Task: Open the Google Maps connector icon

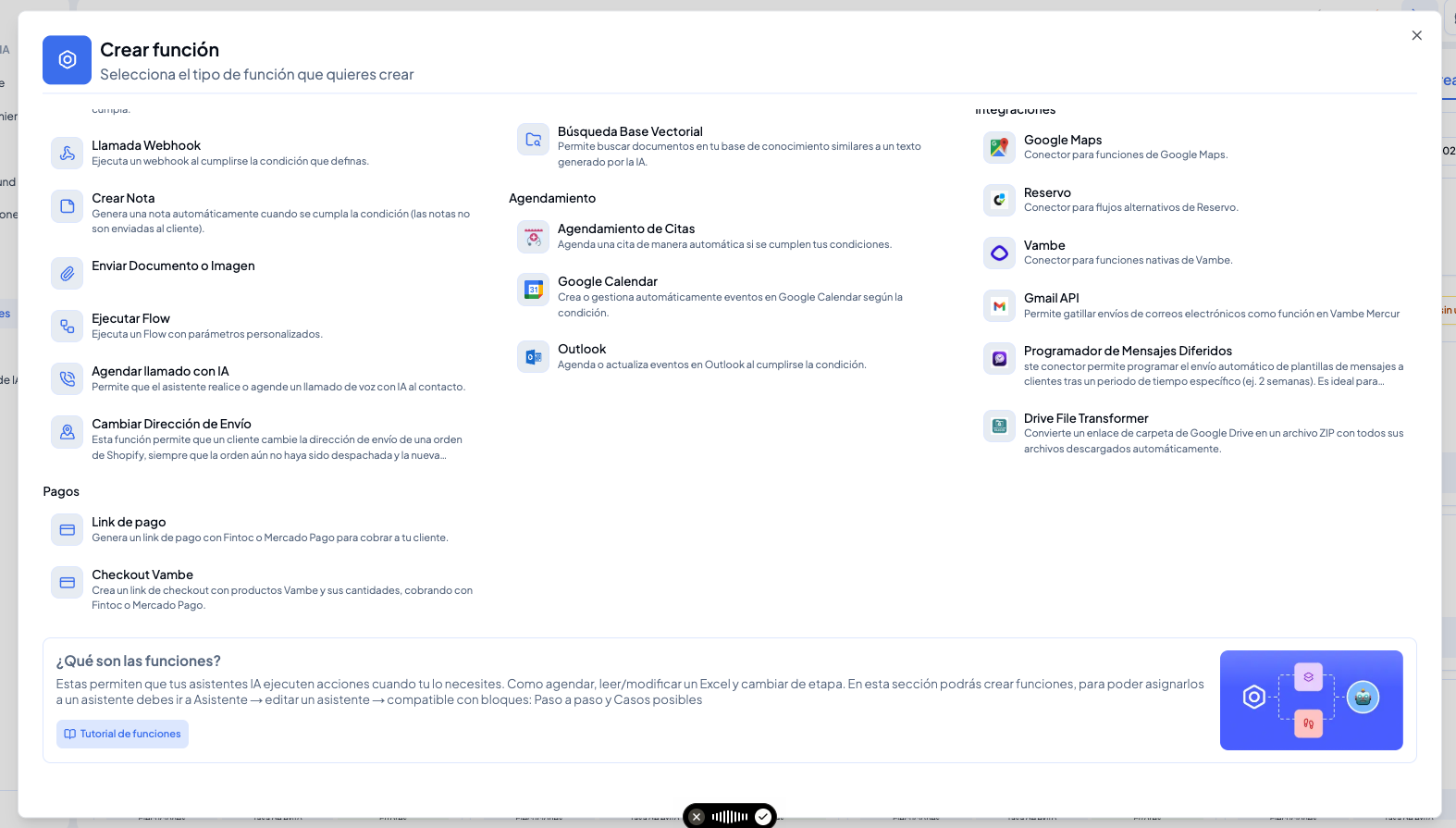Action: [1000, 148]
